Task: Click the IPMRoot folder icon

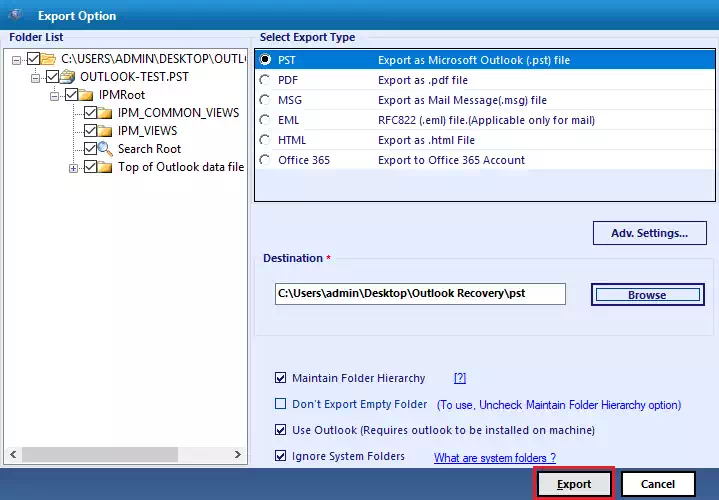Action: (x=86, y=95)
